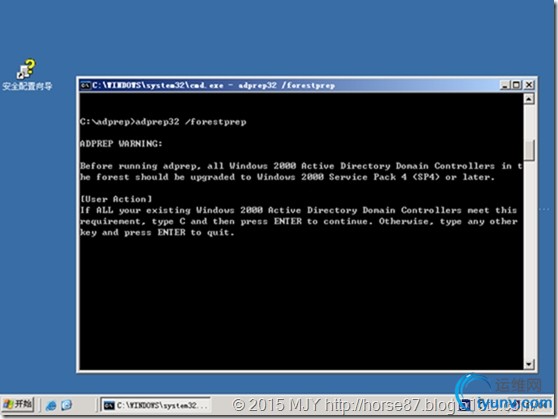The image size is (558, 419).
Task: Open the 安全配置向导 desktop shortcut
Action: (27, 75)
